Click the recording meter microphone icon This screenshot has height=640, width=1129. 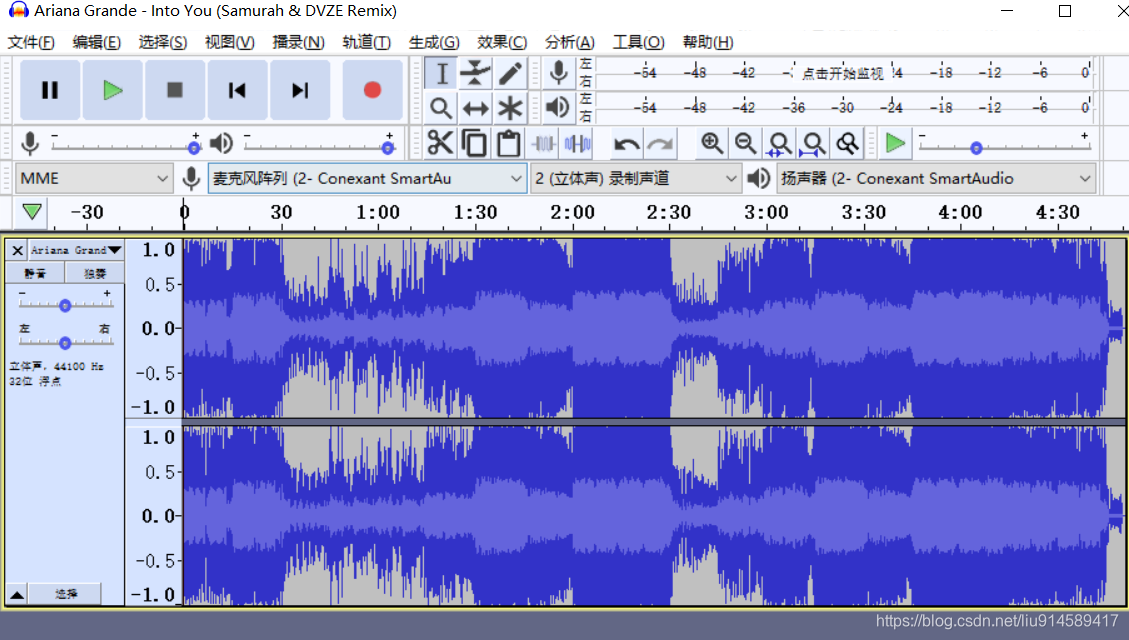point(558,73)
